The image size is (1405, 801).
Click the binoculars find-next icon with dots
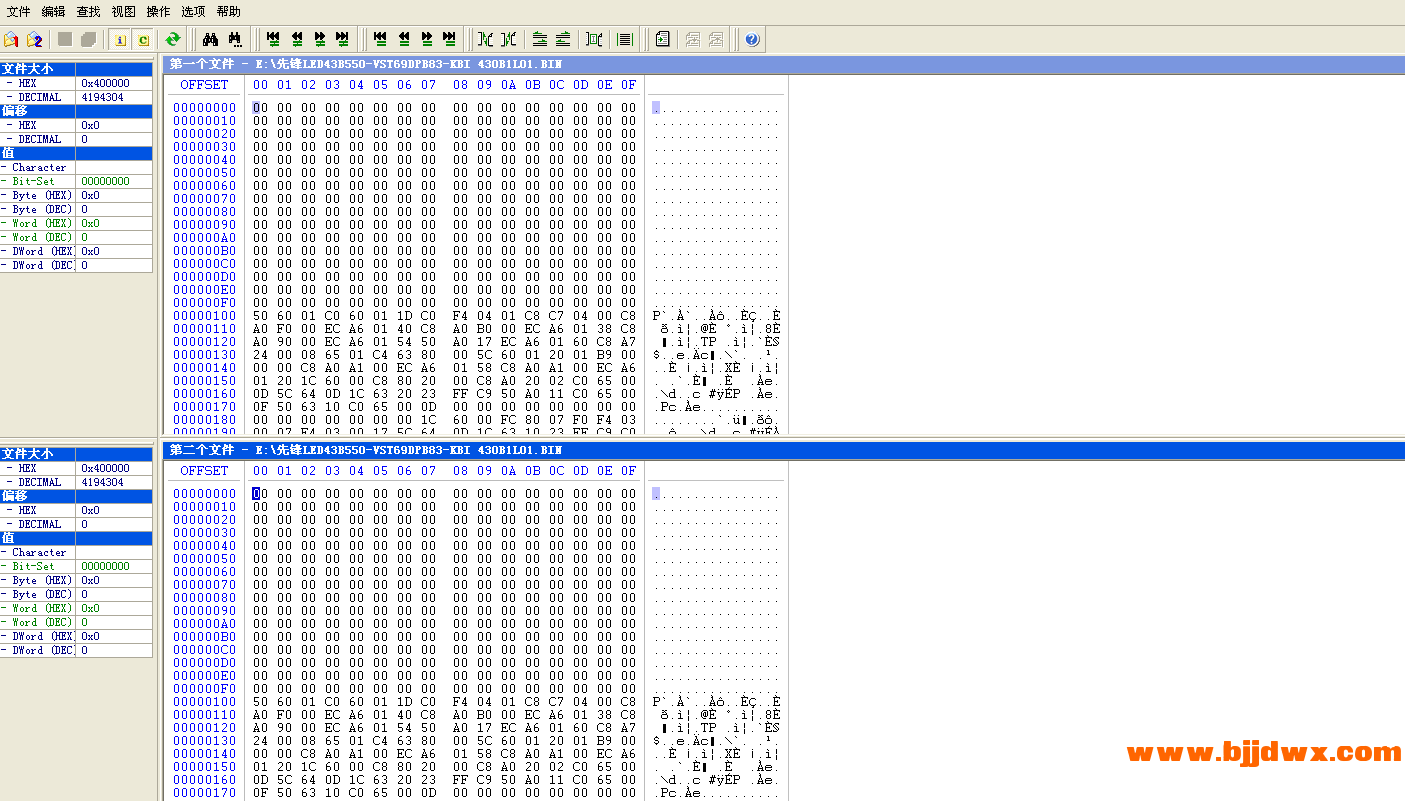tap(235, 39)
